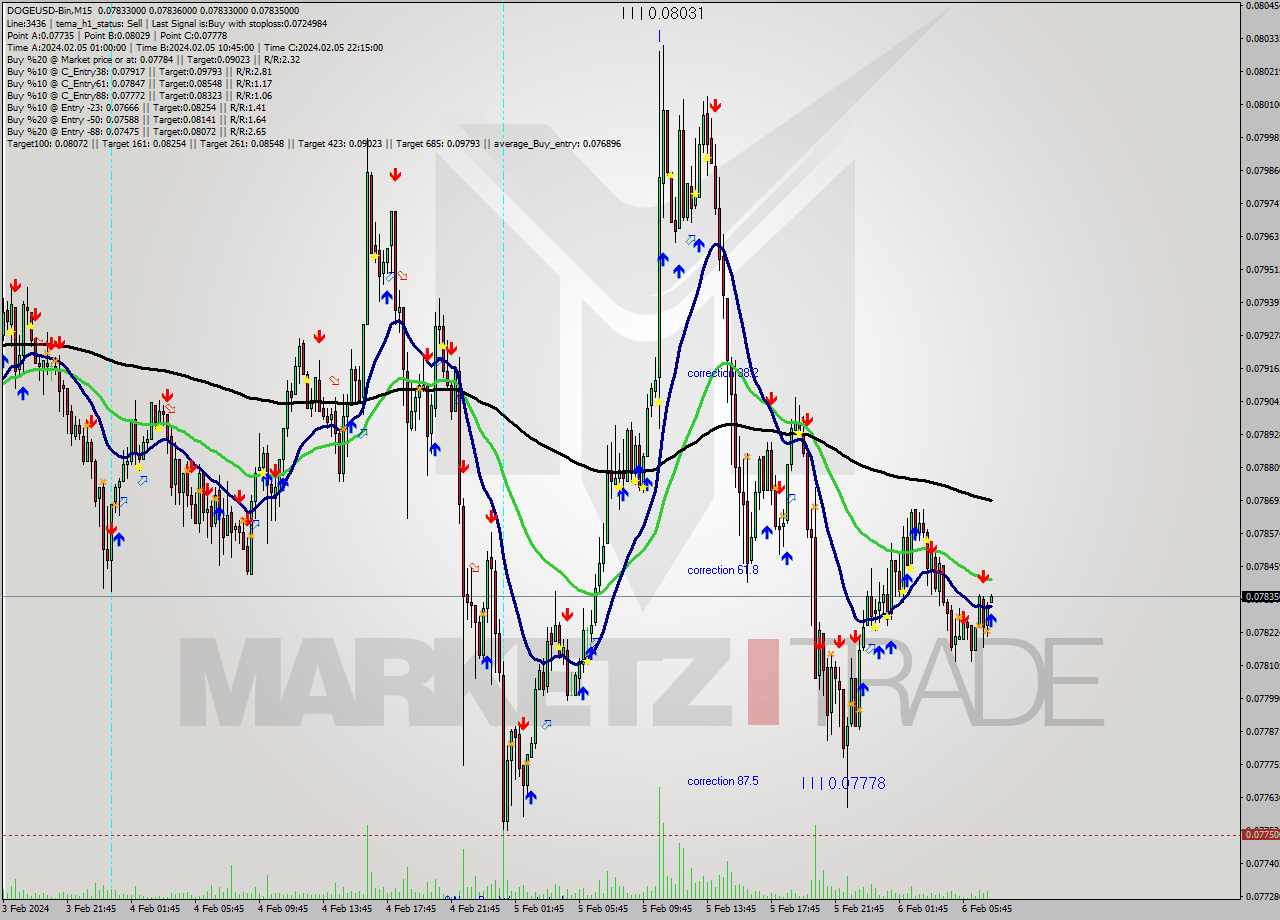Click the 0.07904 price axis label
1280x920 pixels.
[1262, 401]
